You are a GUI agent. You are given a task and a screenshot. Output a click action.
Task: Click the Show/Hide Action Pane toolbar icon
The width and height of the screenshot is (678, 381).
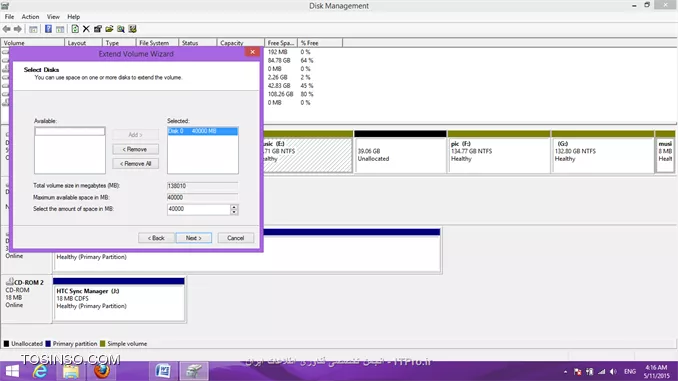(60, 29)
